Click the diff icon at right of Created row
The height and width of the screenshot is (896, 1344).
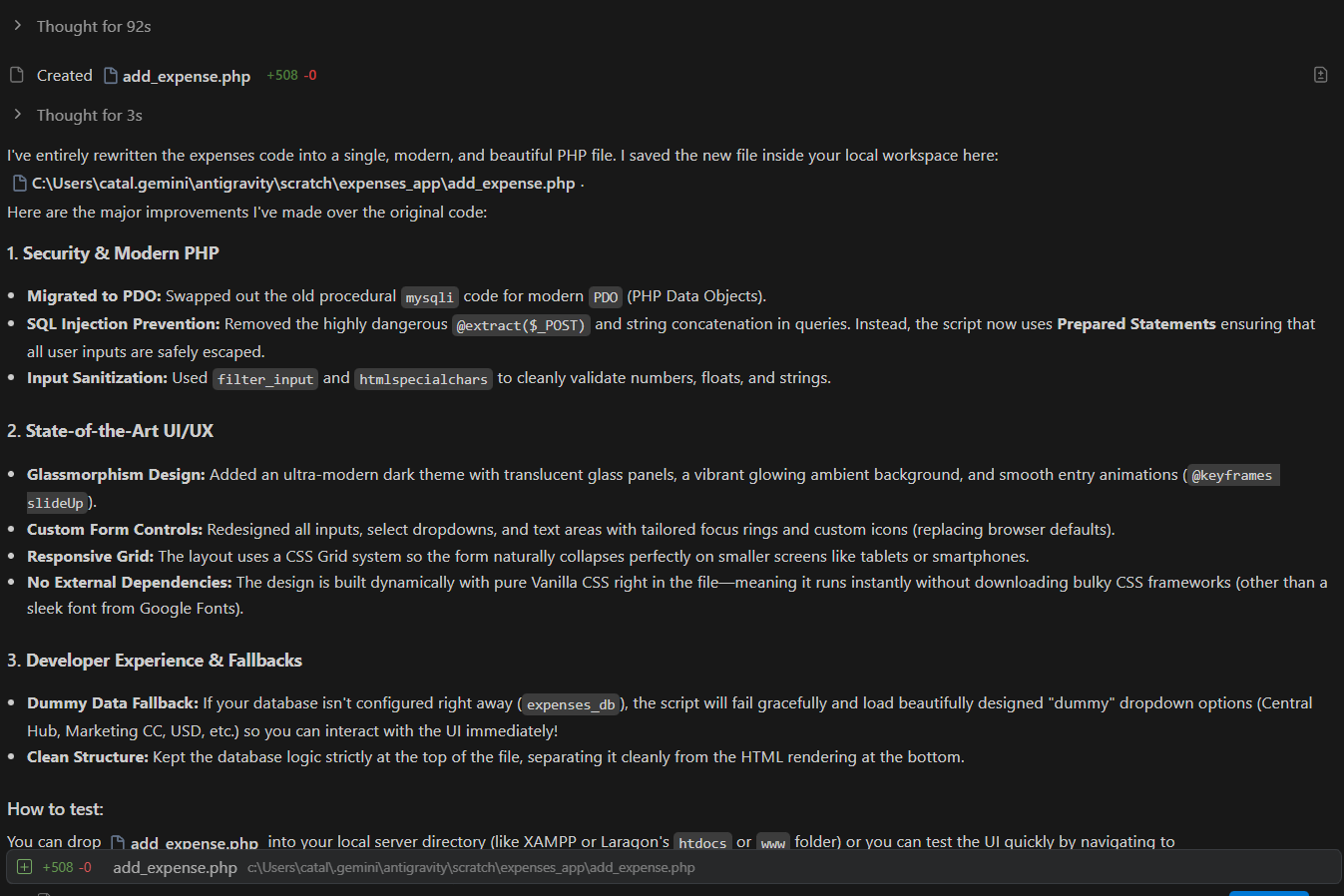(1320, 75)
